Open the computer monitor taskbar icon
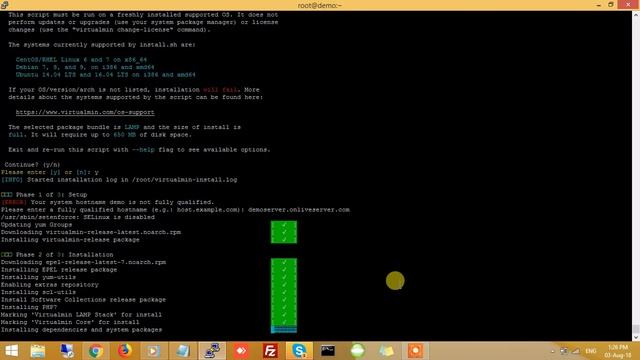640x360 pixels. click(x=67, y=351)
